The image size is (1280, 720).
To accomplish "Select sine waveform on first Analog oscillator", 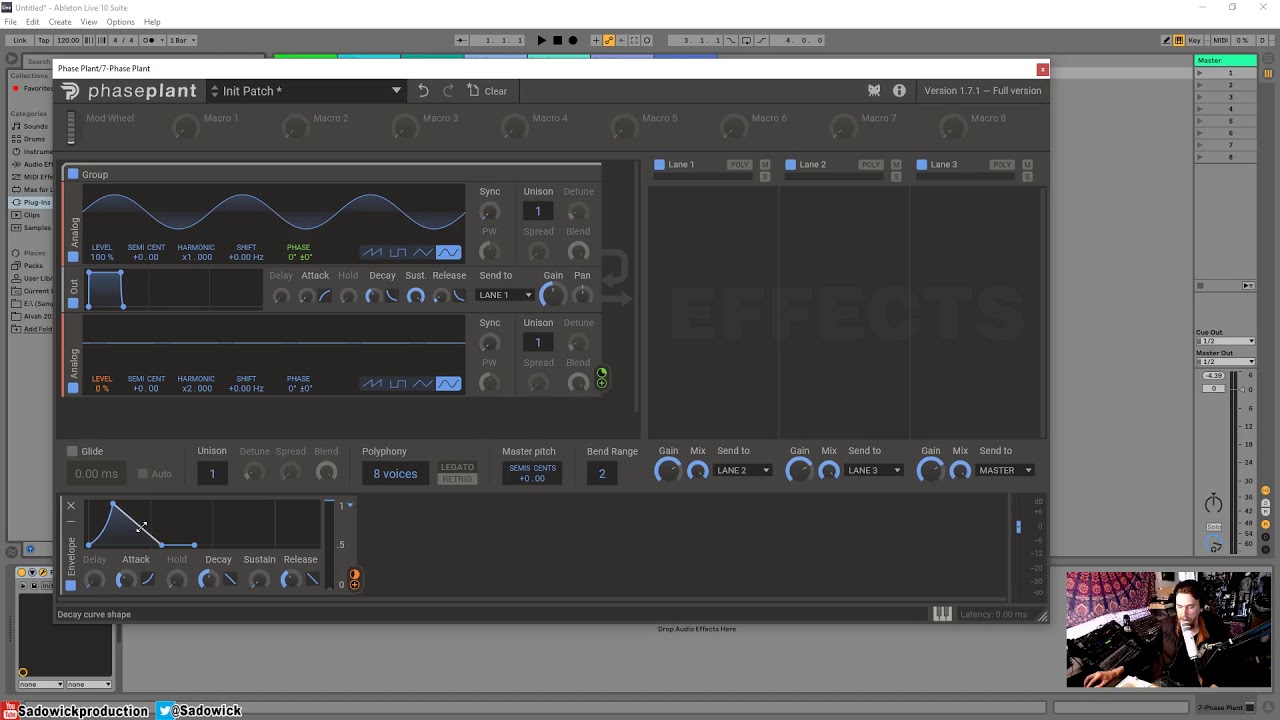I will pyautogui.click(x=448, y=252).
